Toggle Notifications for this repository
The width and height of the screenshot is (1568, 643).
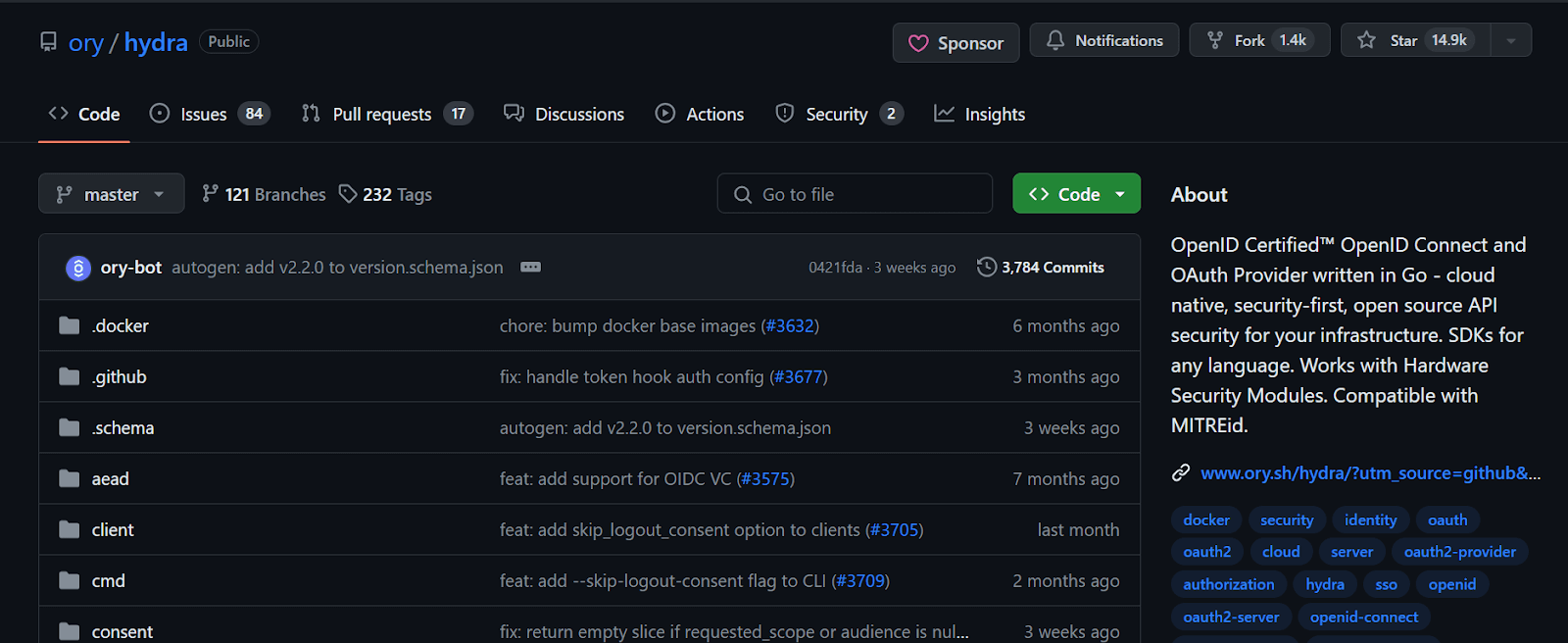(x=1104, y=40)
